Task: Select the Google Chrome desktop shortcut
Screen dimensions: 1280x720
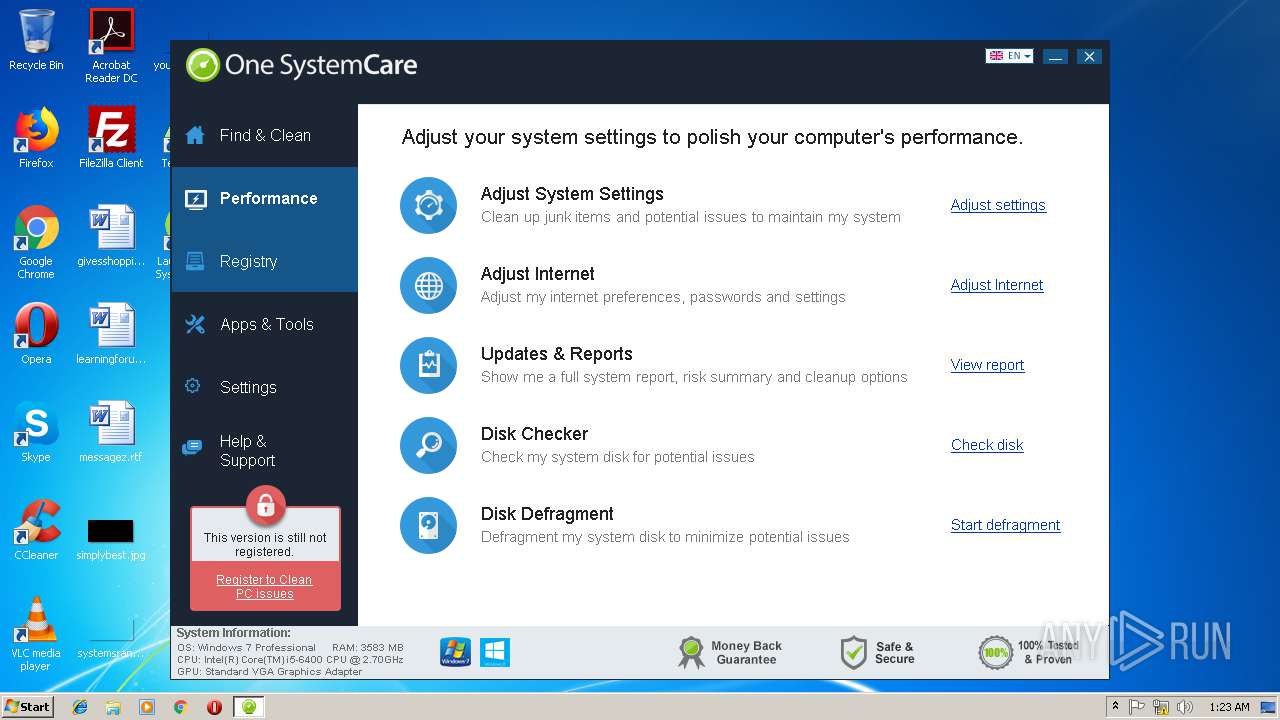Action: coord(36,242)
